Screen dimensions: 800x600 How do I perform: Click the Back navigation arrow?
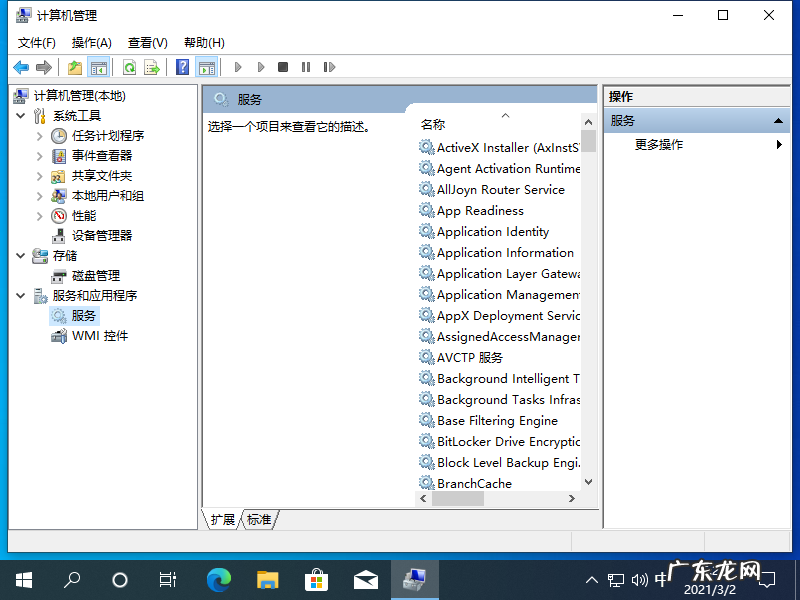click(20, 67)
